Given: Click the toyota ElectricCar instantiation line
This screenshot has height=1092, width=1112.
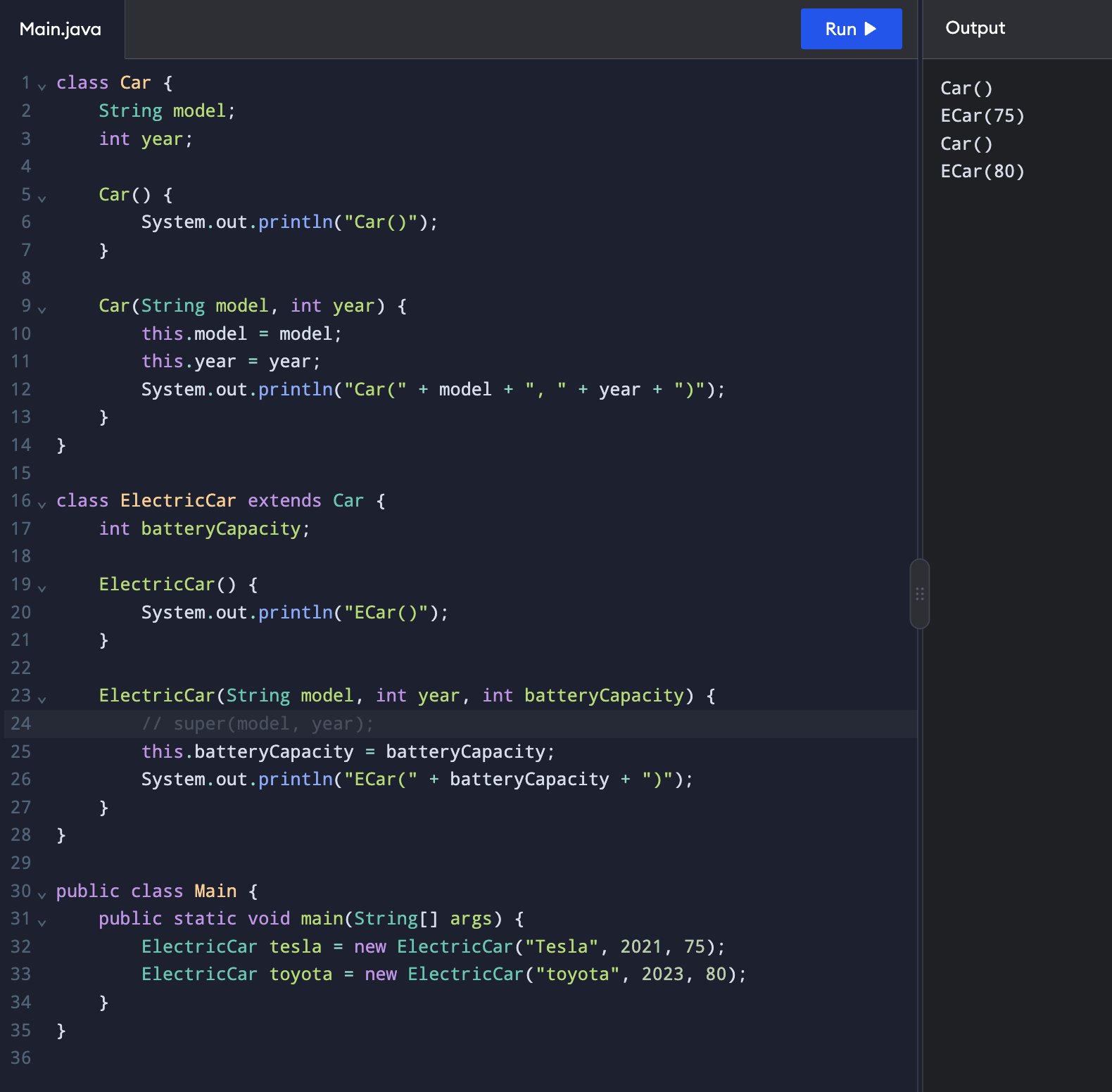Looking at the screenshot, I should click(x=443, y=974).
